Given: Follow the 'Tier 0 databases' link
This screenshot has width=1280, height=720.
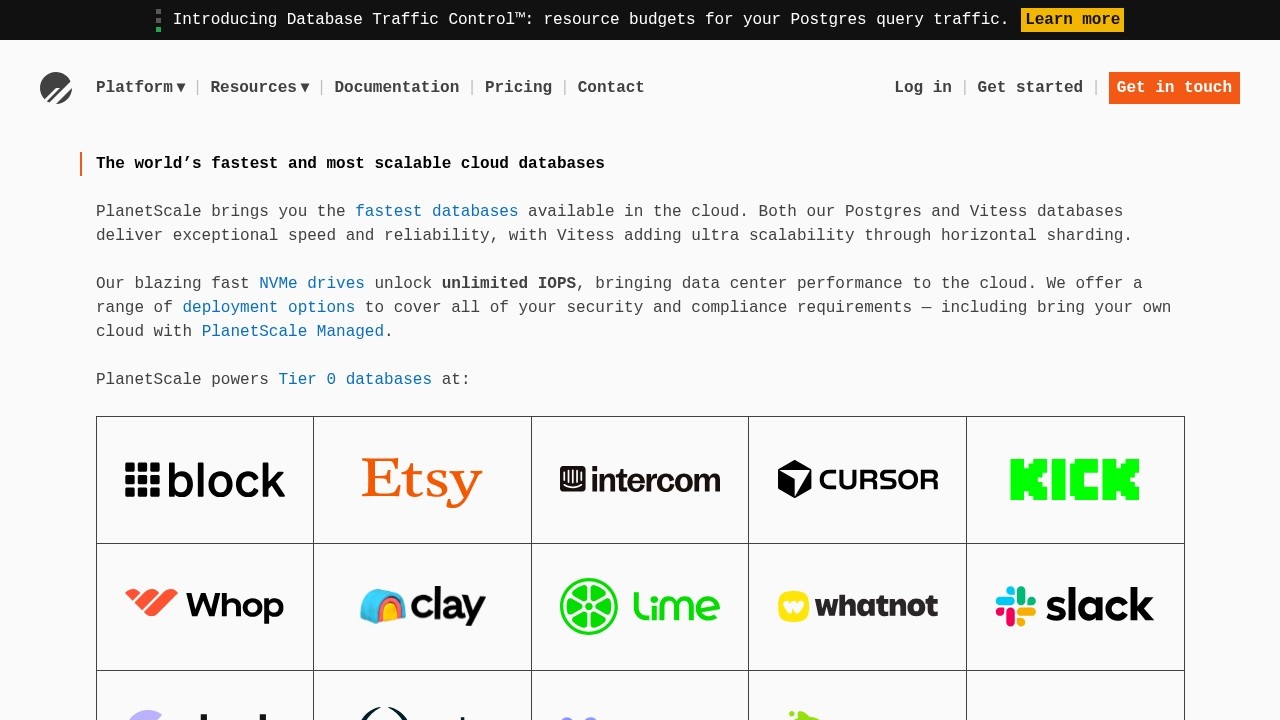Looking at the screenshot, I should pos(355,380).
